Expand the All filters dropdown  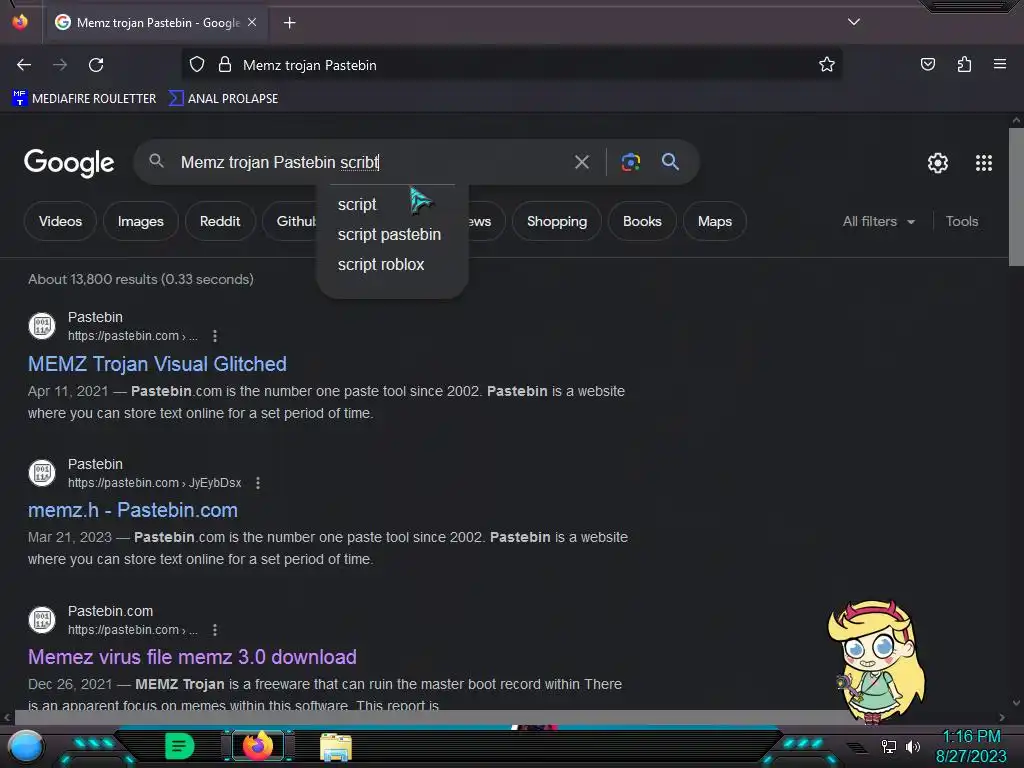click(x=878, y=221)
